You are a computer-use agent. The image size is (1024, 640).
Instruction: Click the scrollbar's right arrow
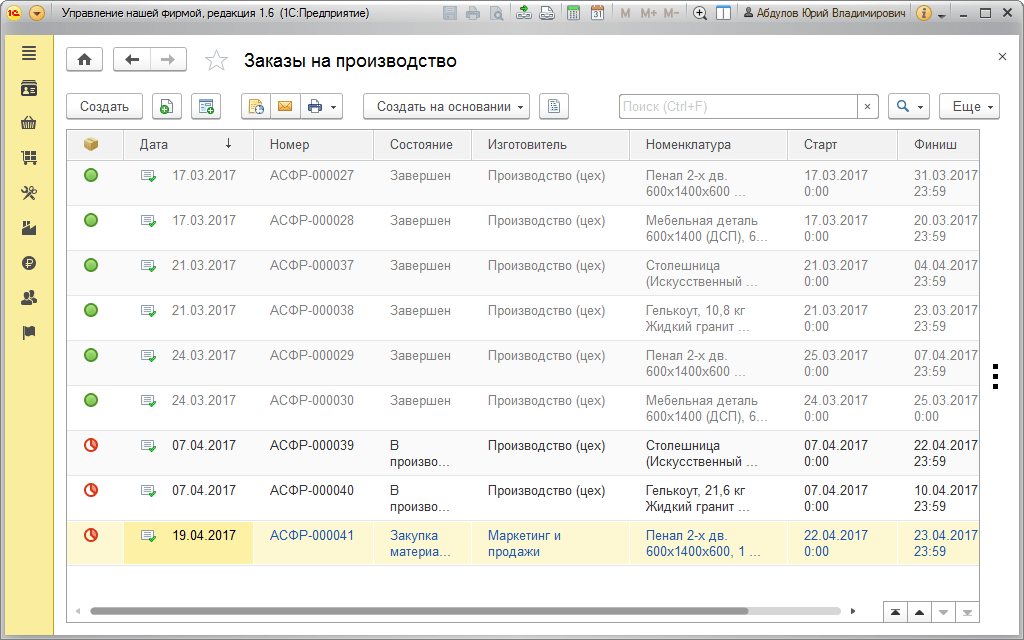[853, 611]
